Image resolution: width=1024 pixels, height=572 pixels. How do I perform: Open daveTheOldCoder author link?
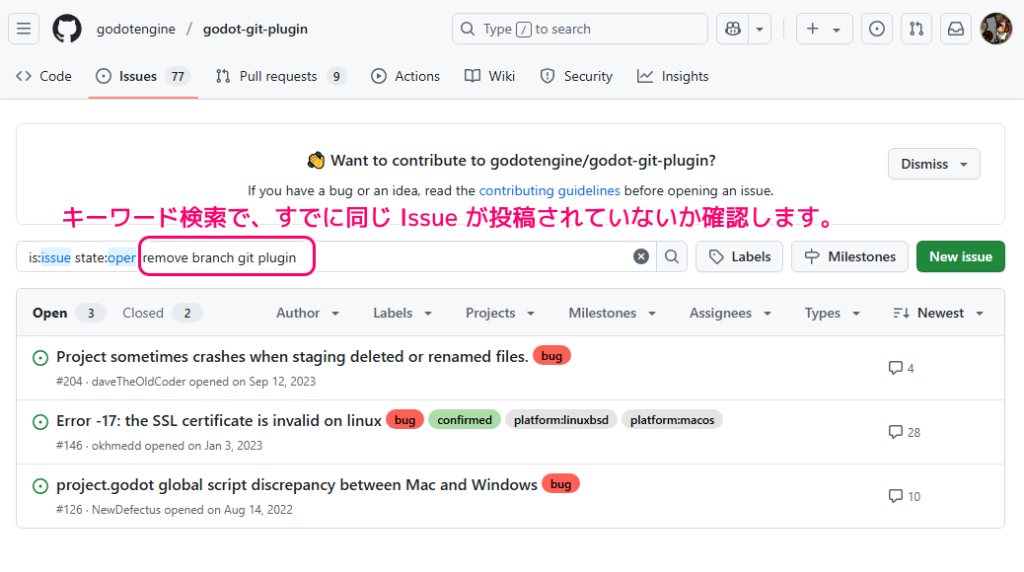tap(138, 381)
